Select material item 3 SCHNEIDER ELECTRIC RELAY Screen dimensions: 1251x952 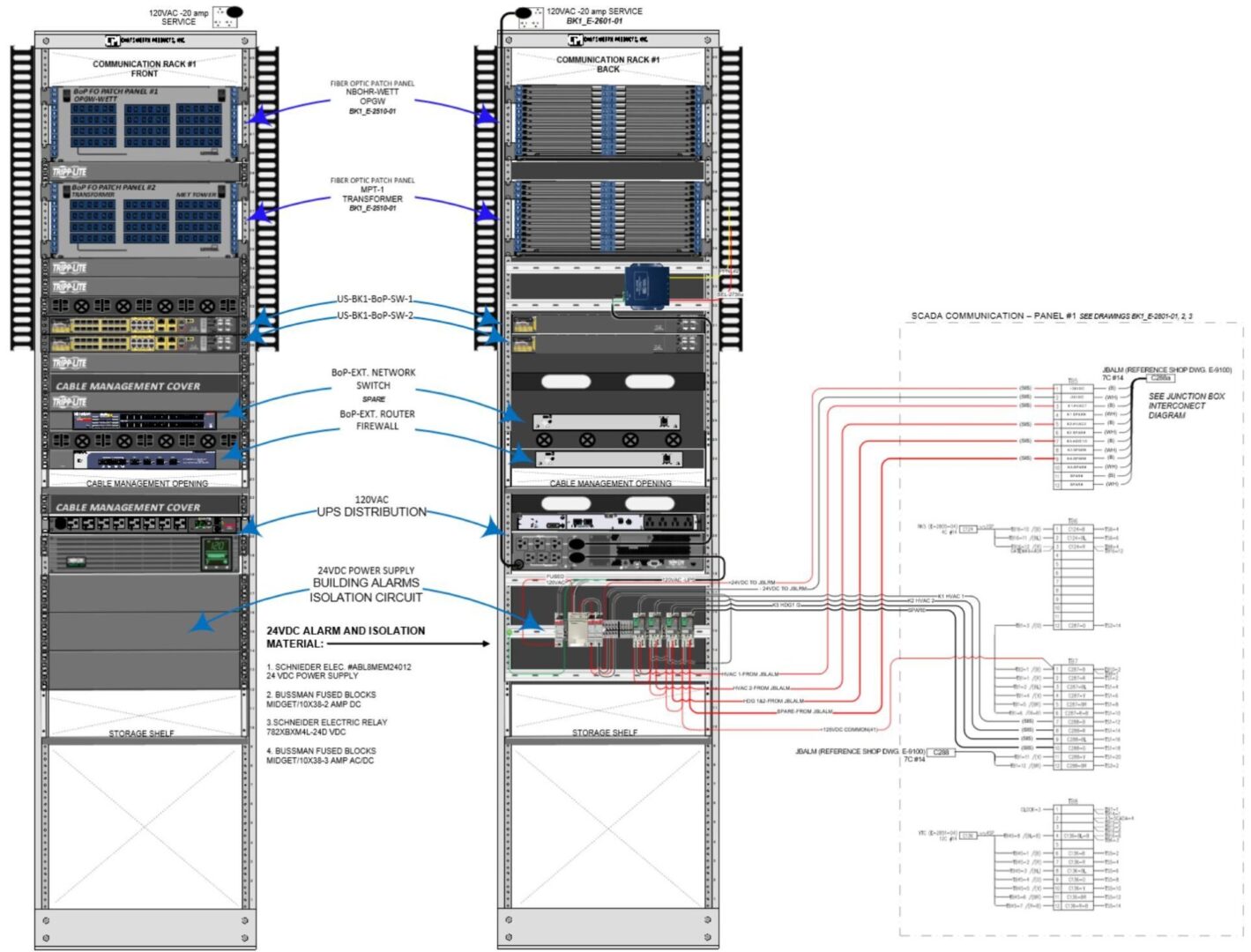click(326, 726)
